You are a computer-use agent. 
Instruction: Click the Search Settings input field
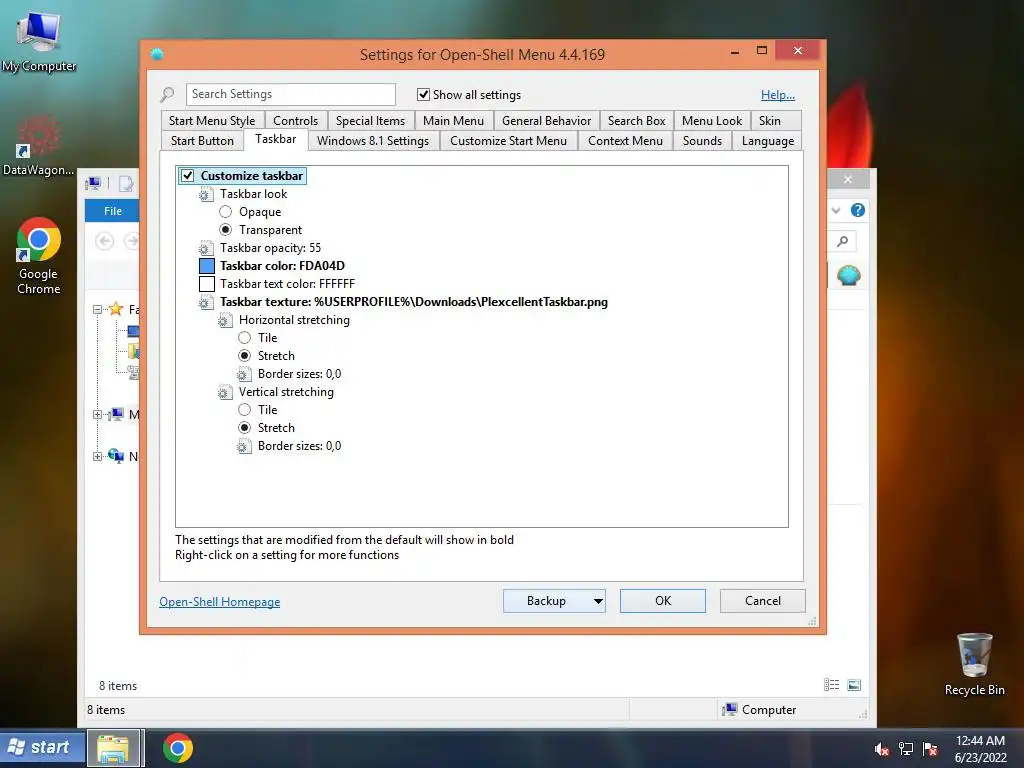pos(291,94)
